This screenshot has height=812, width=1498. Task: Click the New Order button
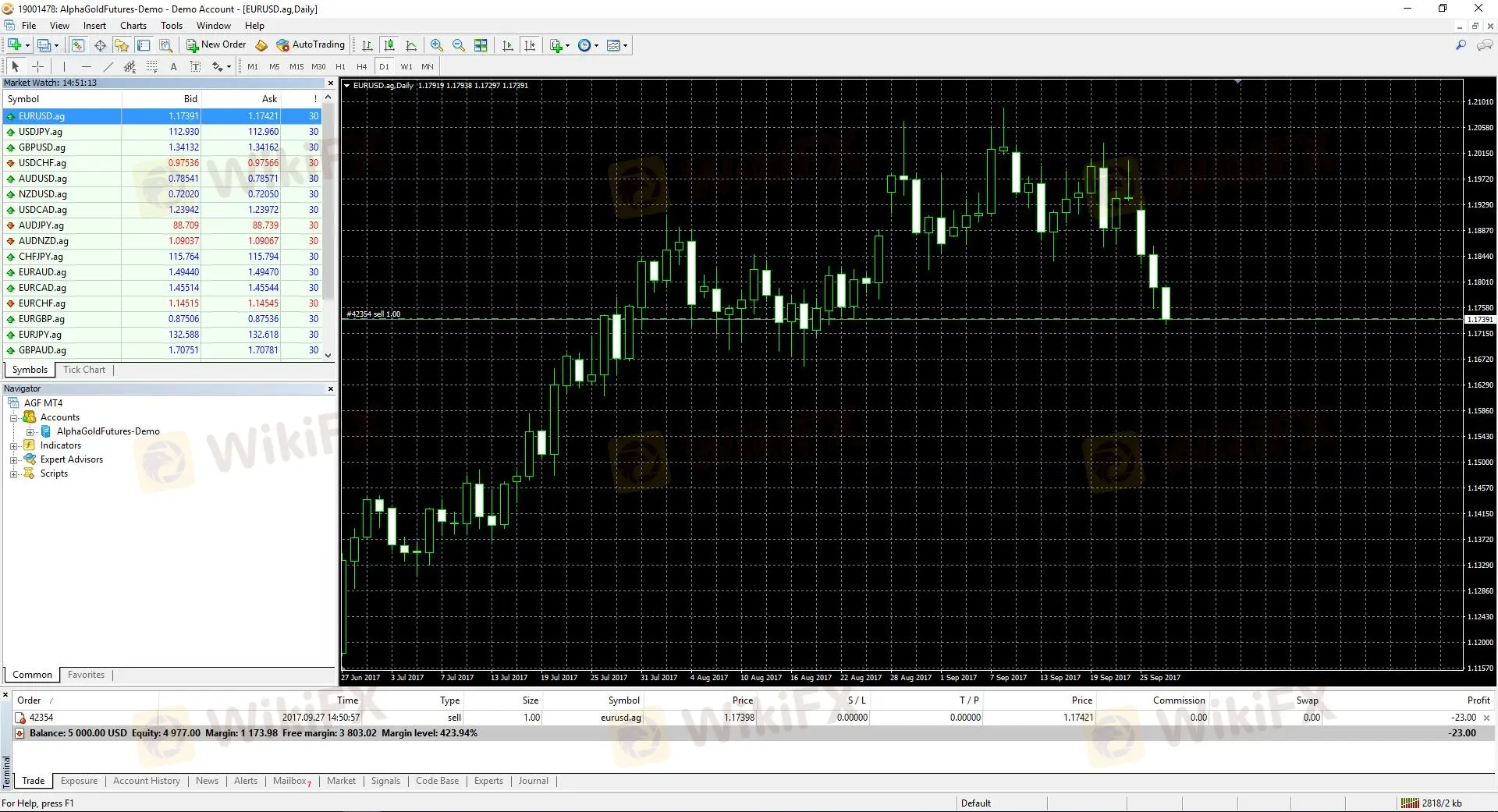click(216, 45)
